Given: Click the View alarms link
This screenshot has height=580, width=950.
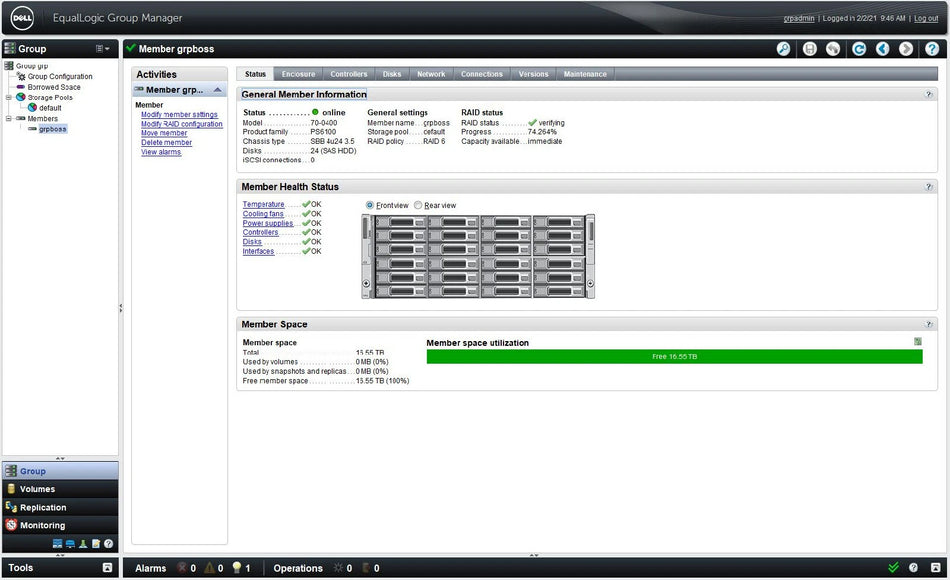Looking at the screenshot, I should pyautogui.click(x=161, y=152).
